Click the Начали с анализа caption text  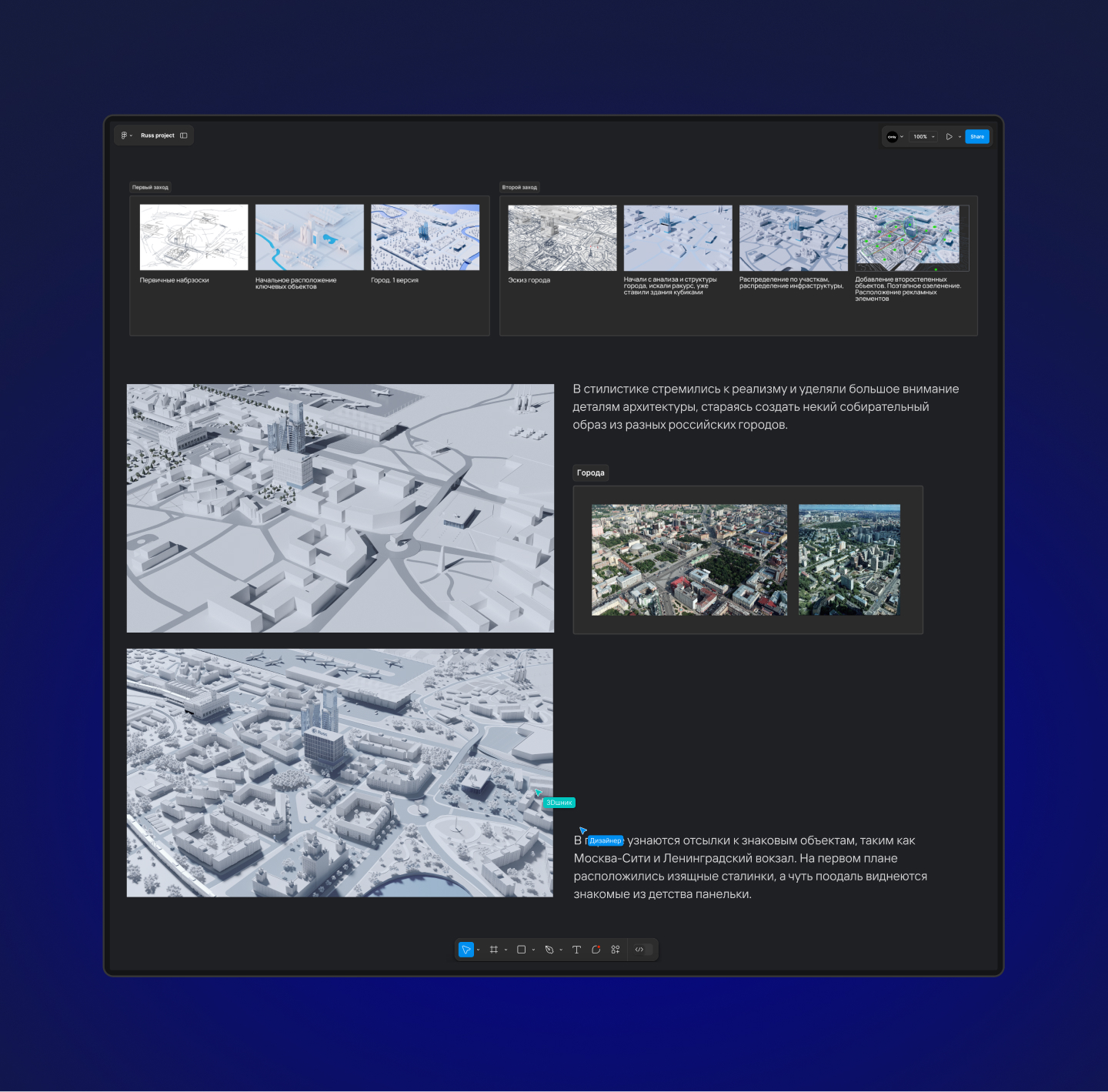(670, 286)
